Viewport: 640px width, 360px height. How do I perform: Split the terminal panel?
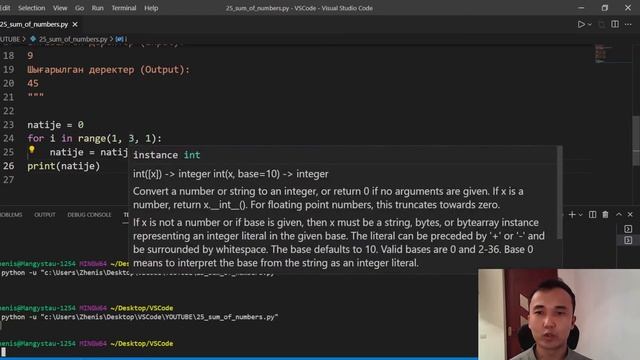(x=592, y=215)
